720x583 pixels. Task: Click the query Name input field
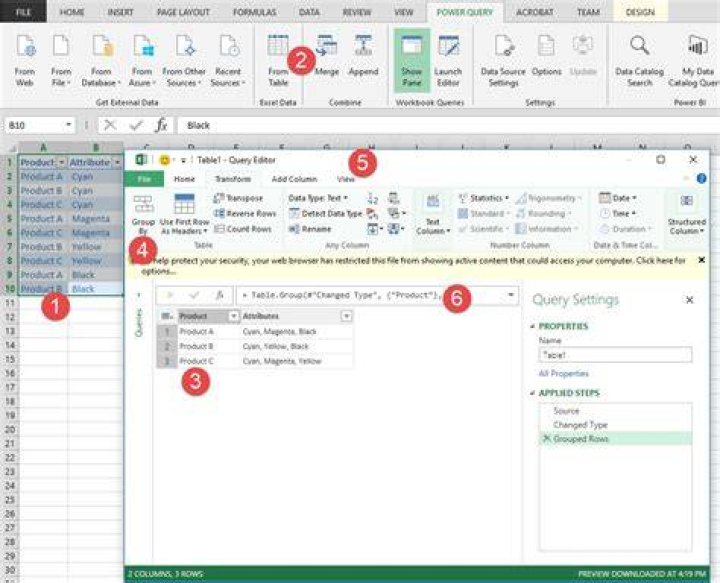click(615, 355)
